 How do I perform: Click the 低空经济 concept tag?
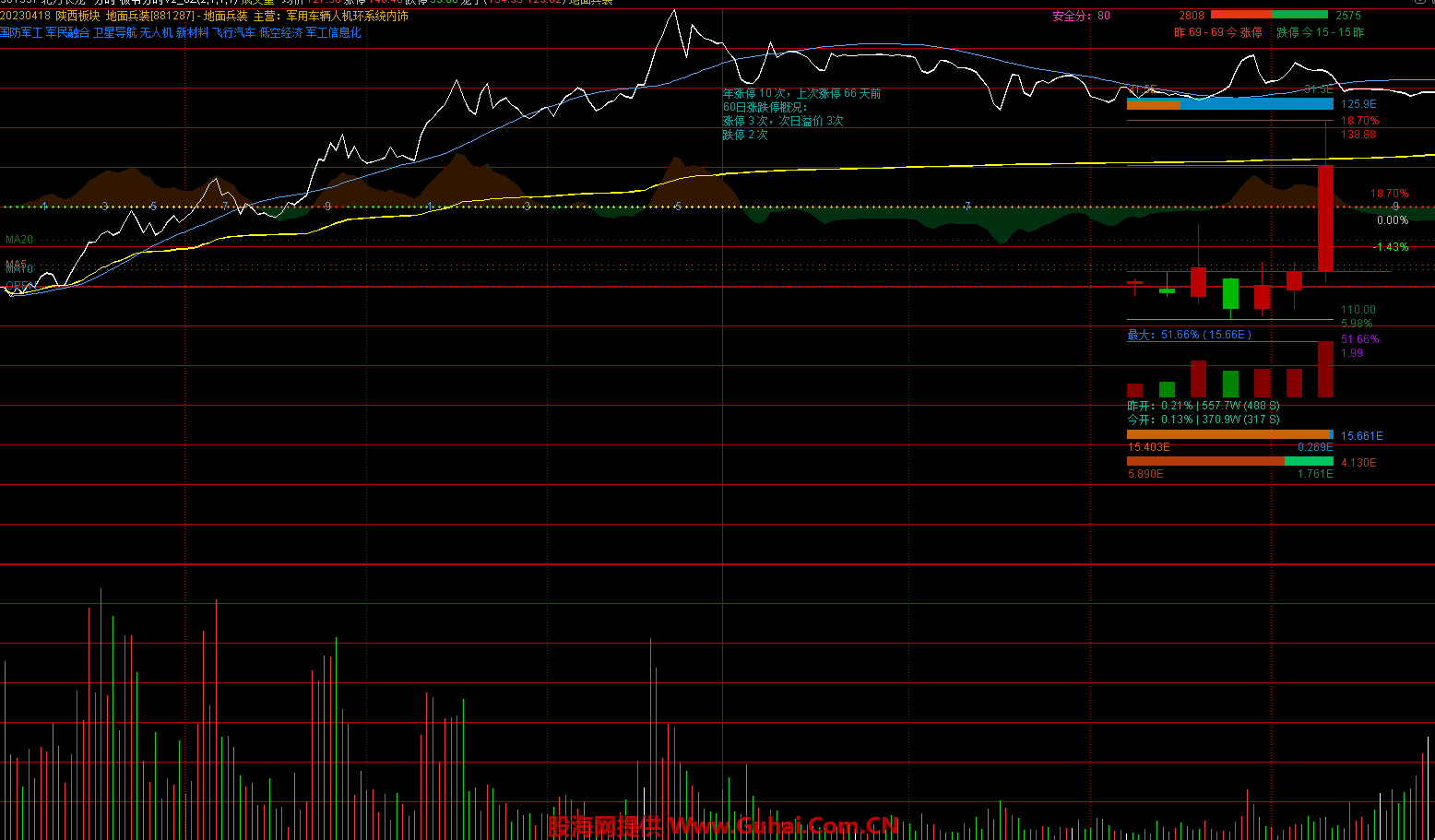click(281, 33)
